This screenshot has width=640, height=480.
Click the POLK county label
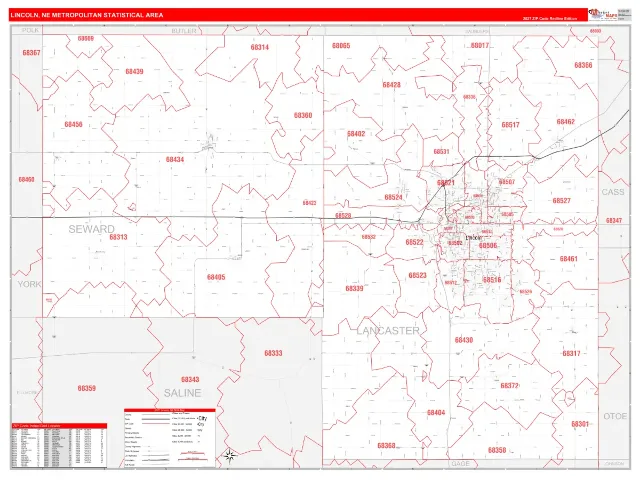(x=30, y=30)
